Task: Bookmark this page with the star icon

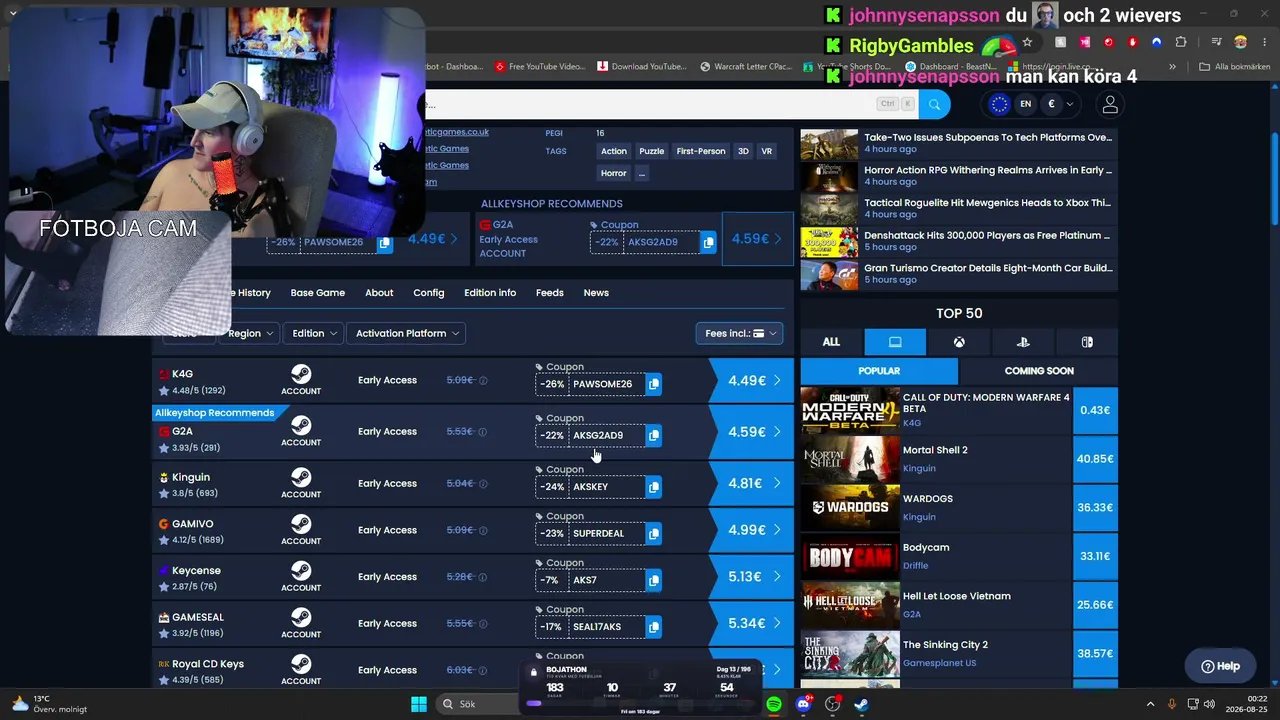Action: pyautogui.click(x=1027, y=42)
